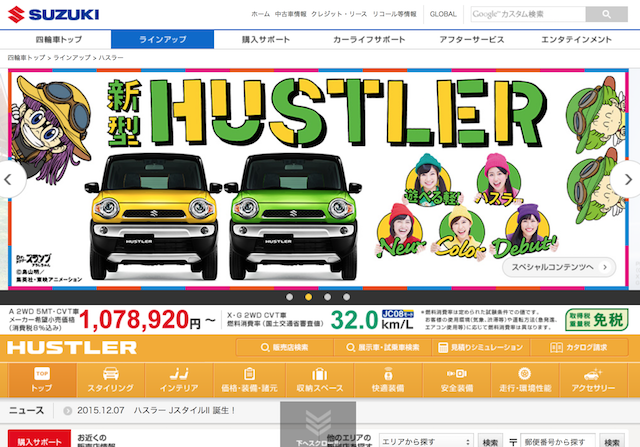
Task: Click the 下へスクロール down-chevron overlay
Action: [318, 425]
